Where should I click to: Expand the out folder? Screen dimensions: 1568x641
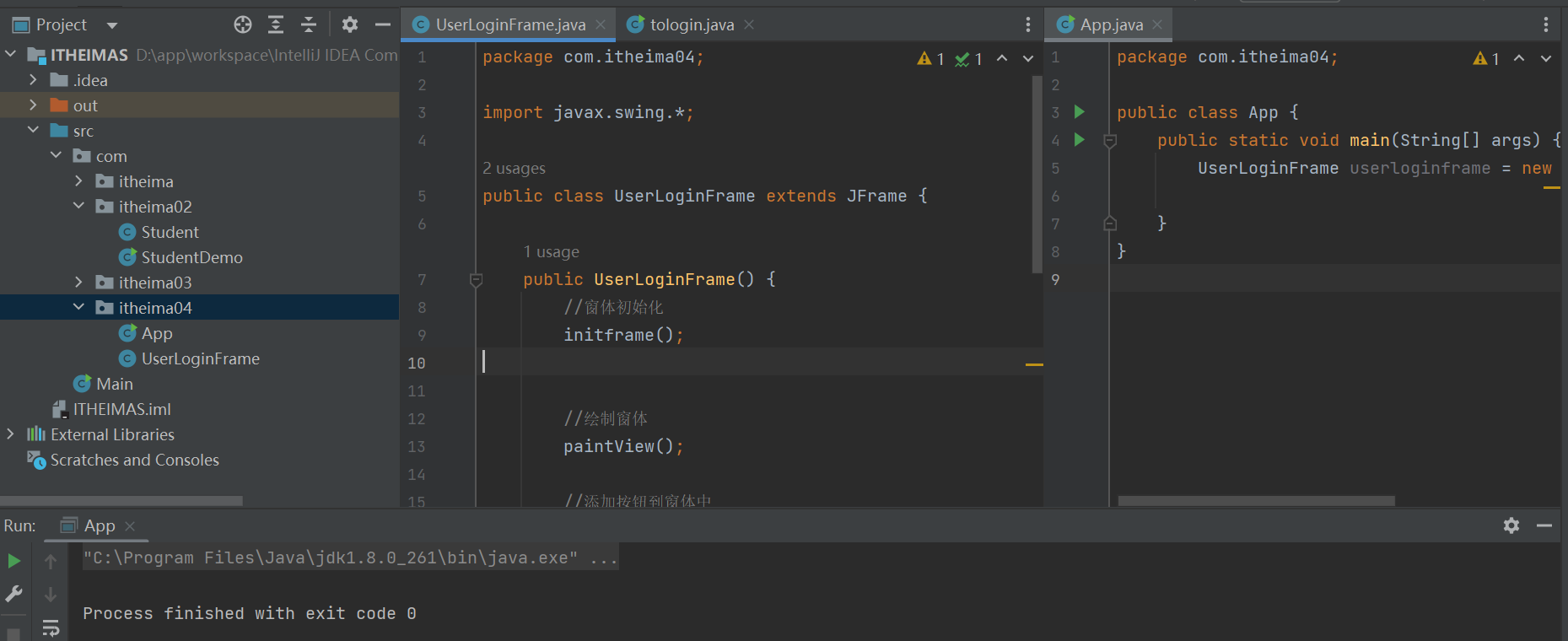(x=33, y=105)
